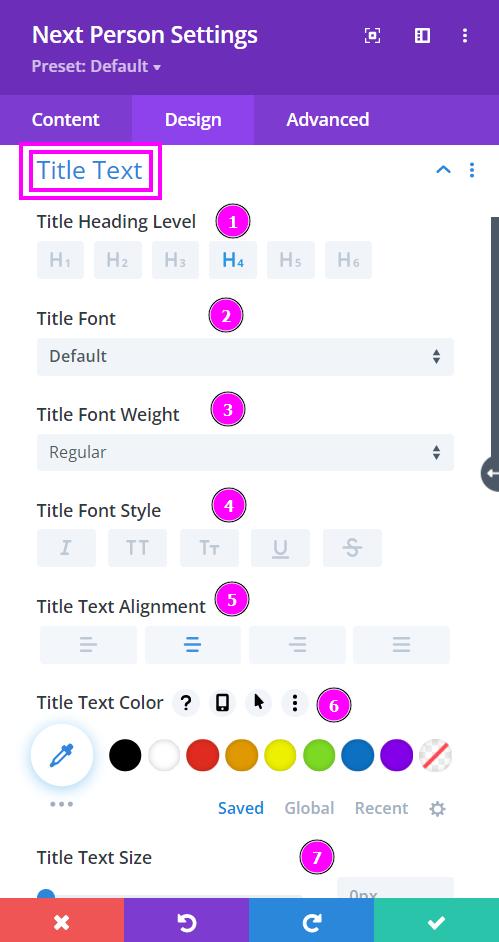Toggle the split sidebar view icon
The image size is (499, 942).
pos(422,36)
